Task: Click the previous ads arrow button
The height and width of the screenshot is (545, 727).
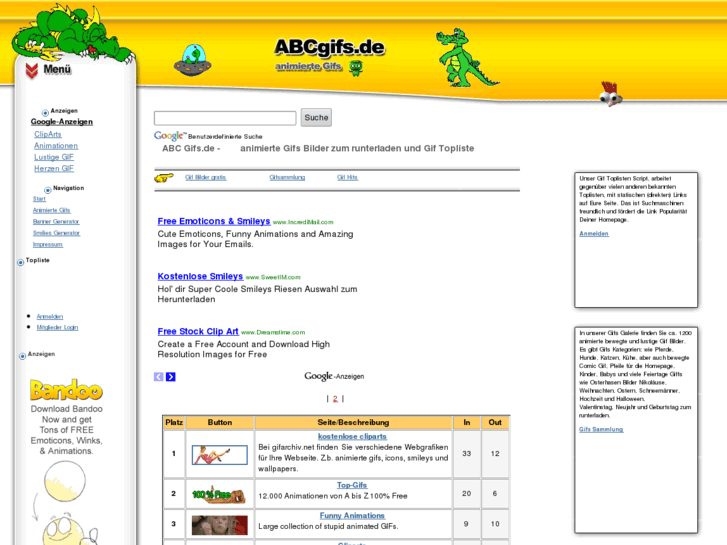Action: [x=159, y=377]
